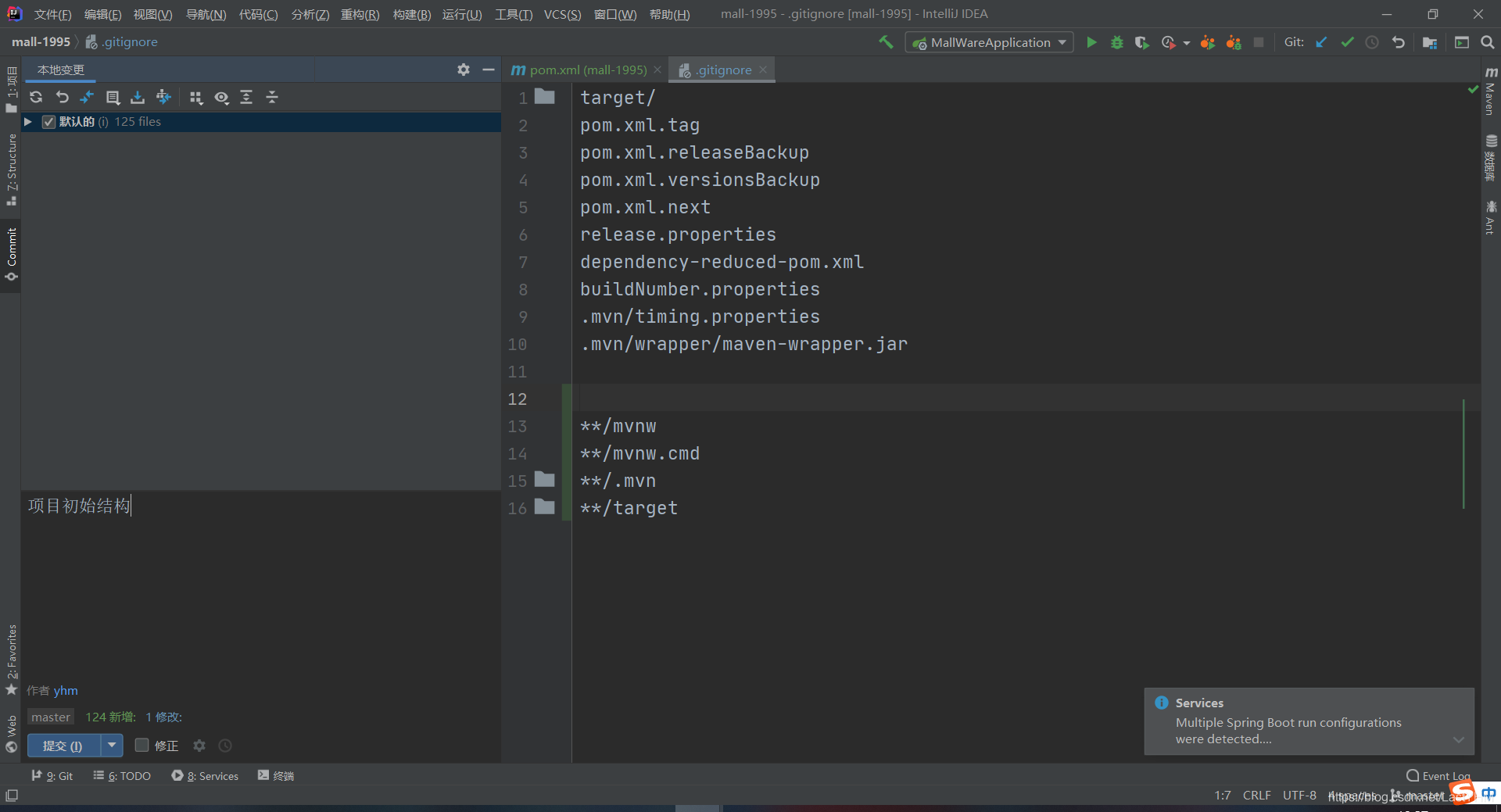Close the .gitignore editor tab
Image resolution: width=1501 pixels, height=812 pixels.
tap(763, 70)
